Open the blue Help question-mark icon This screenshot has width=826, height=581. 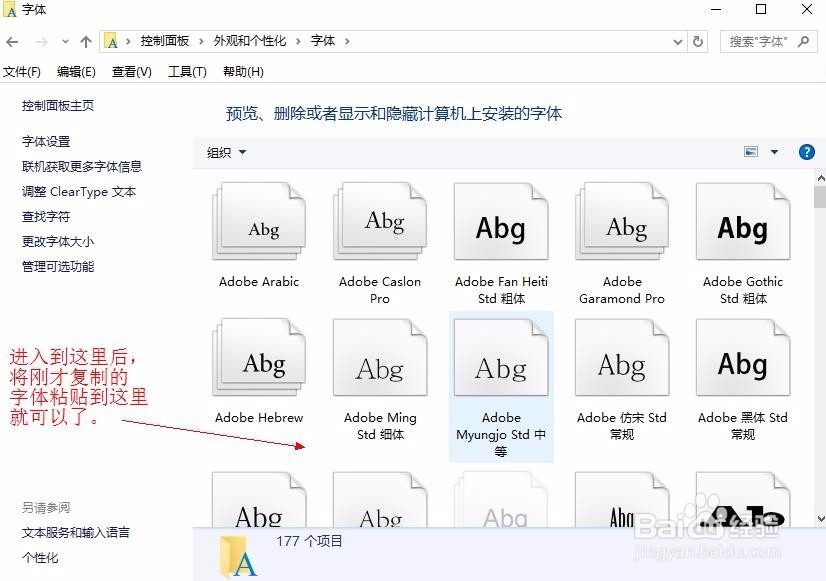click(x=807, y=152)
